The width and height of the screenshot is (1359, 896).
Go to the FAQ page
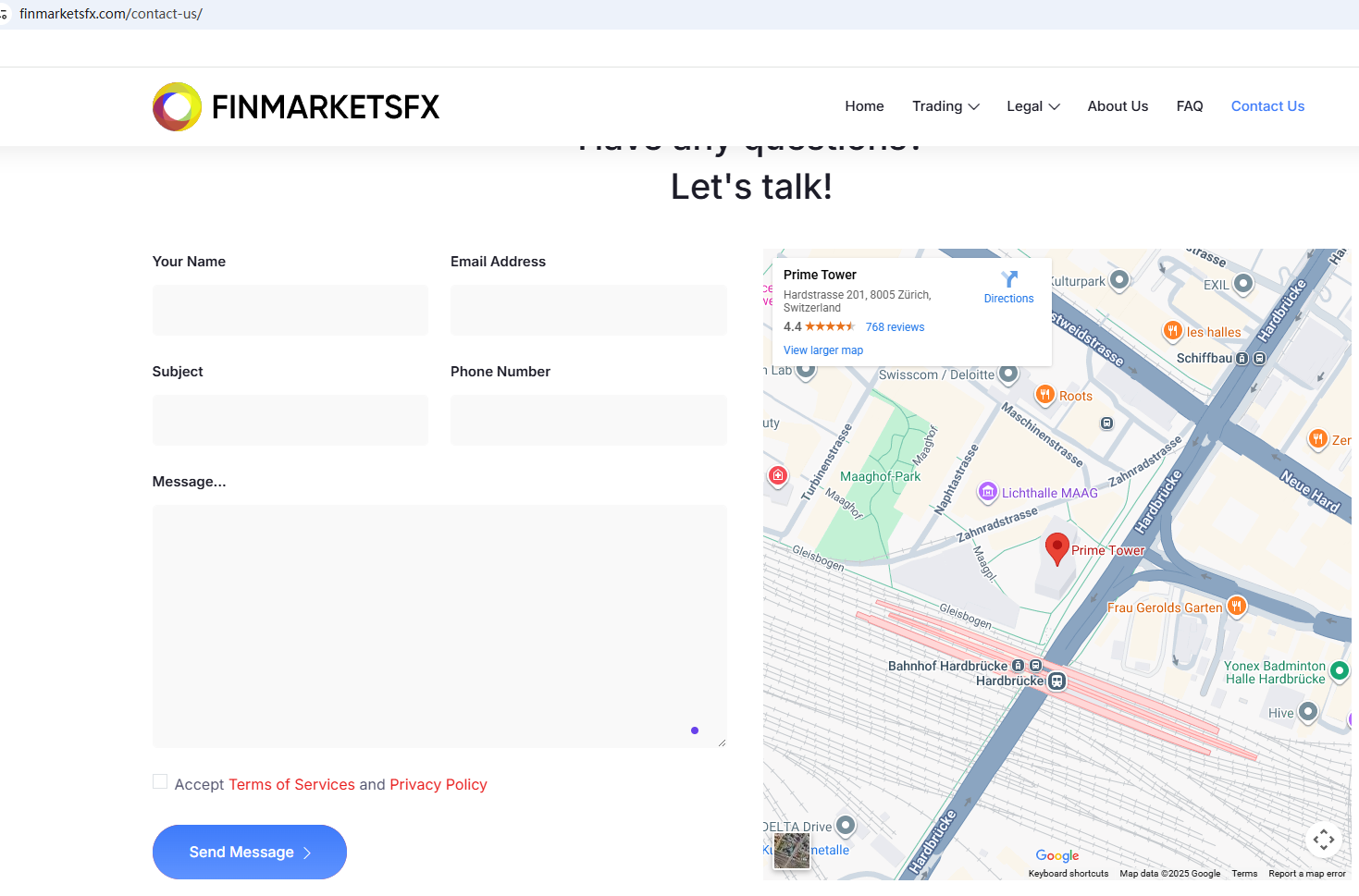(1189, 106)
